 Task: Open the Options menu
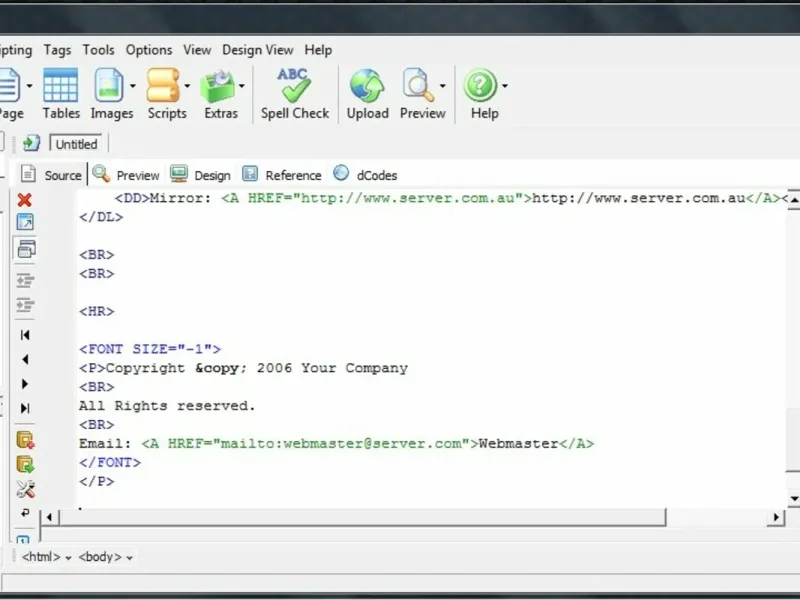point(149,50)
